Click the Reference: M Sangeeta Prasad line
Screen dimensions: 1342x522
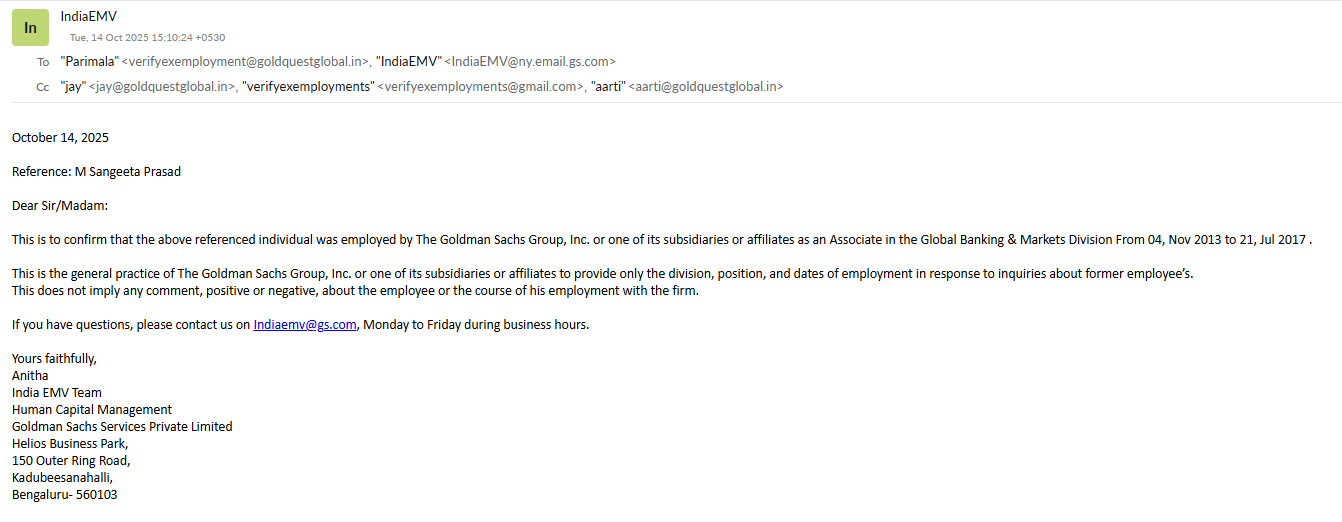click(x=96, y=171)
